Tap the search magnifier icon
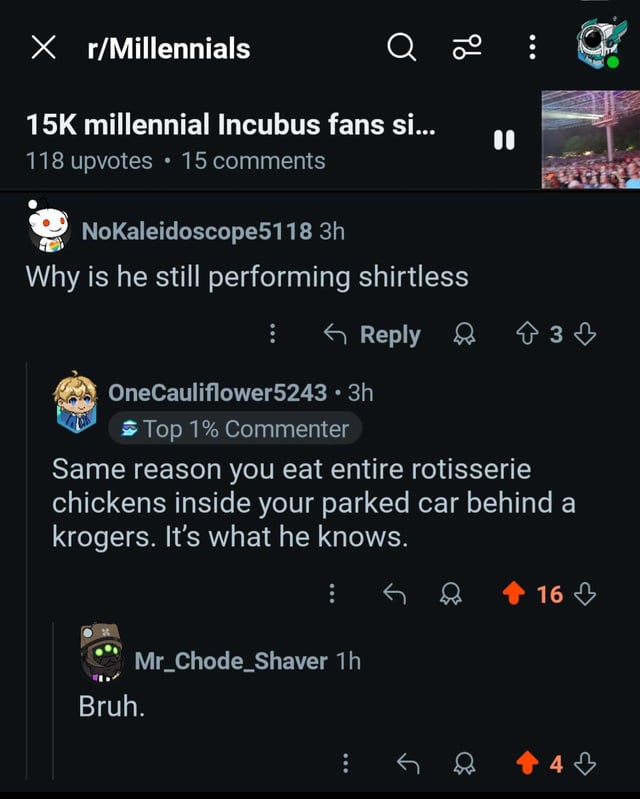Viewport: 640px width, 799px height. (x=401, y=47)
